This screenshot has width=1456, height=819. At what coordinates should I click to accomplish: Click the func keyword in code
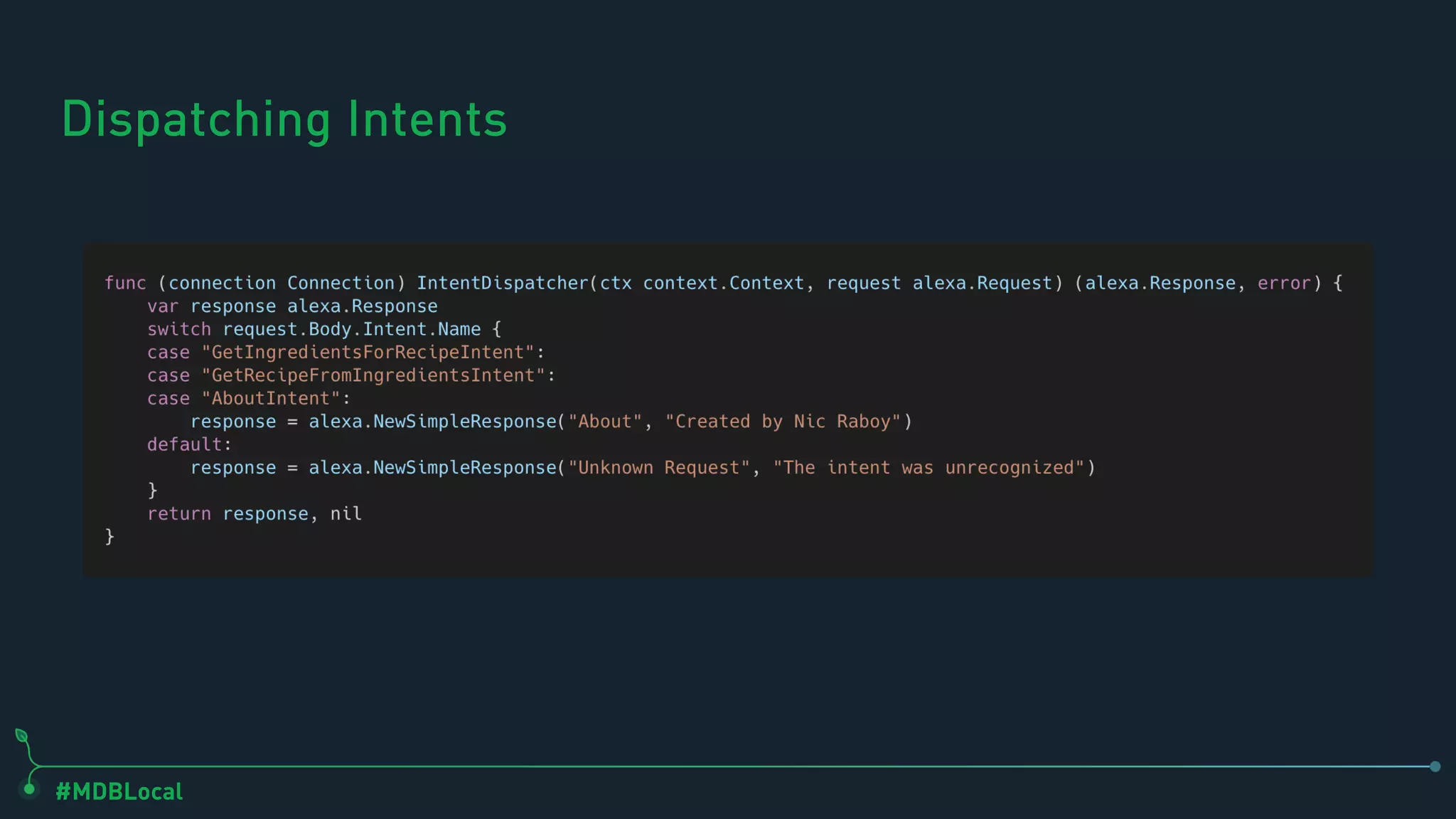click(125, 283)
